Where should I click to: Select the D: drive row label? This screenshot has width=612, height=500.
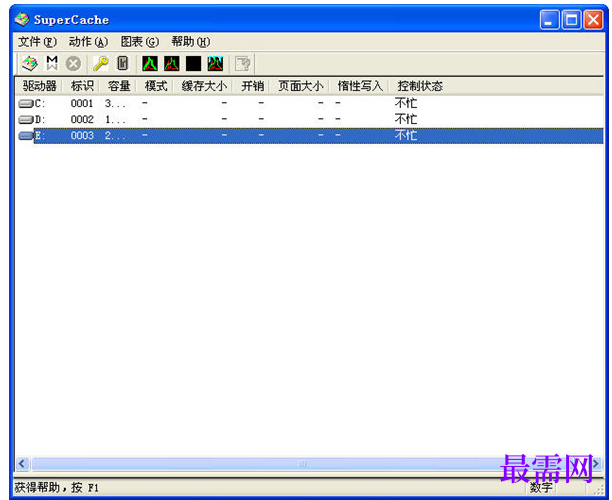(40, 119)
